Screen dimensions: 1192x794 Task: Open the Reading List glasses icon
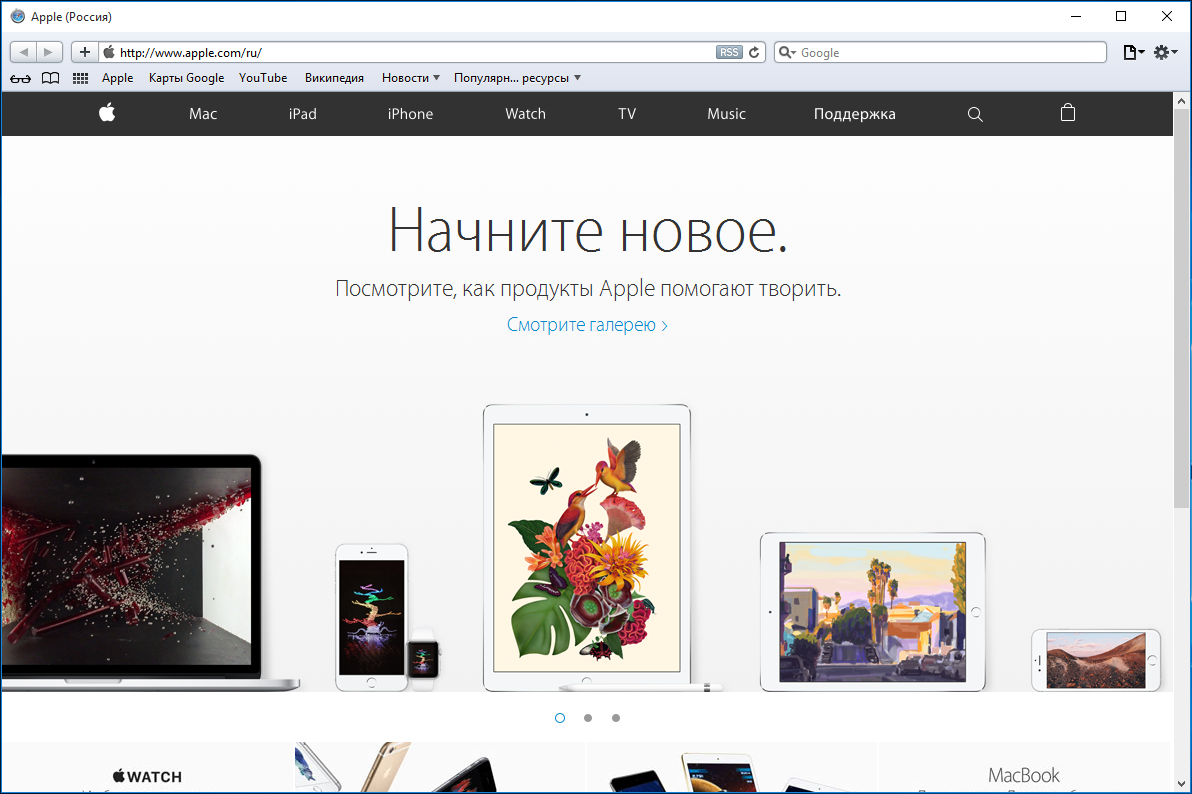pyautogui.click(x=21, y=78)
